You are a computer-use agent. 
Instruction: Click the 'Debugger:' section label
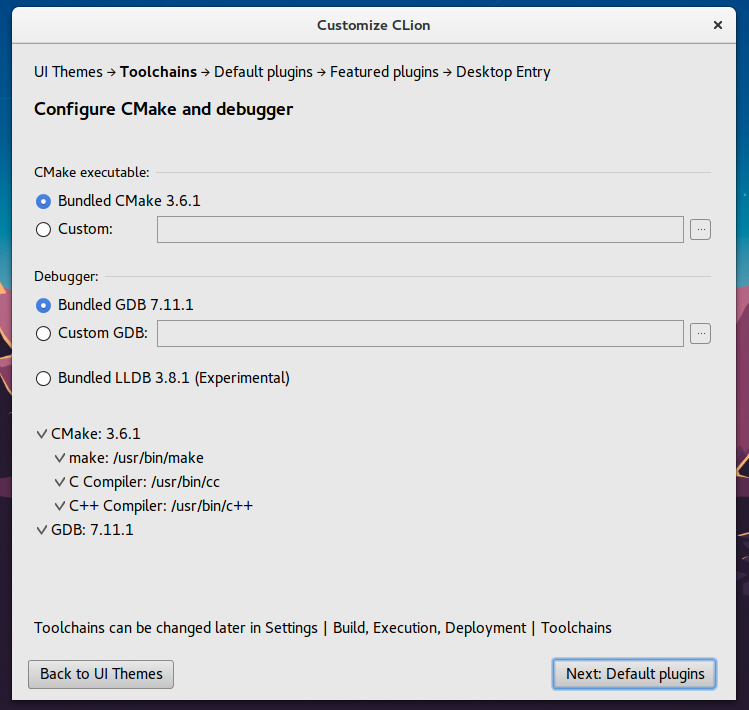point(66,277)
